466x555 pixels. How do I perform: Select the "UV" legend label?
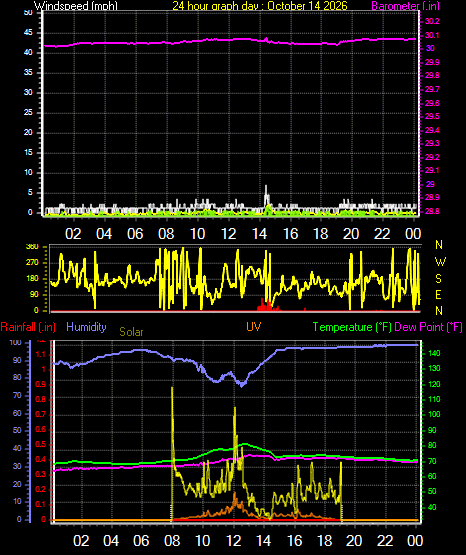pyautogui.click(x=254, y=326)
